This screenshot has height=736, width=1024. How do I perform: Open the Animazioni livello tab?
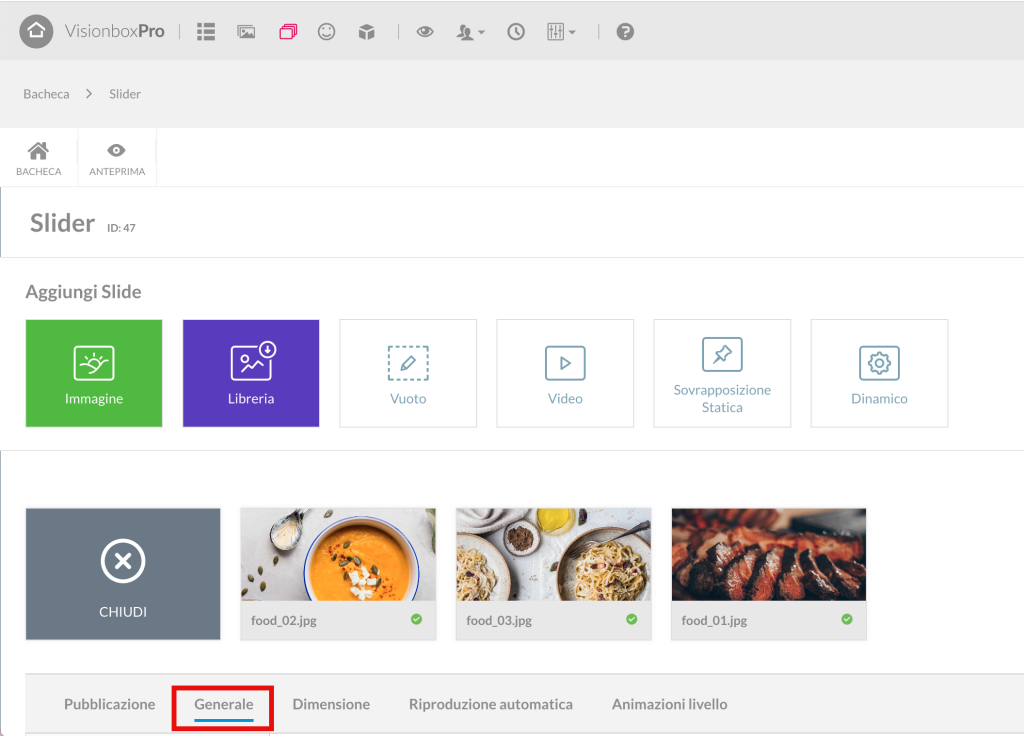coord(669,704)
